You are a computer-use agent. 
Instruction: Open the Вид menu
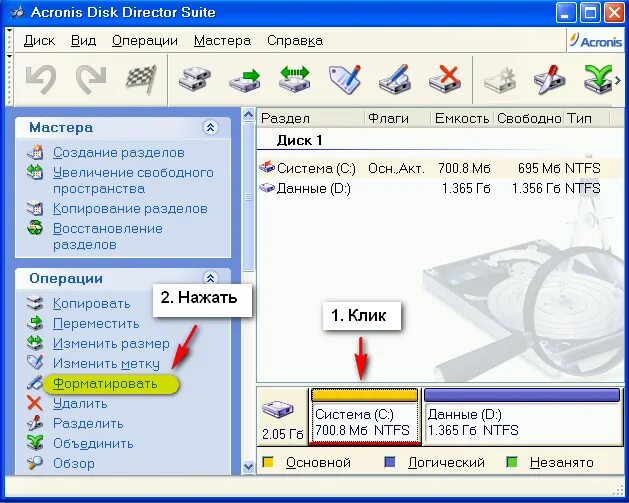tap(83, 41)
